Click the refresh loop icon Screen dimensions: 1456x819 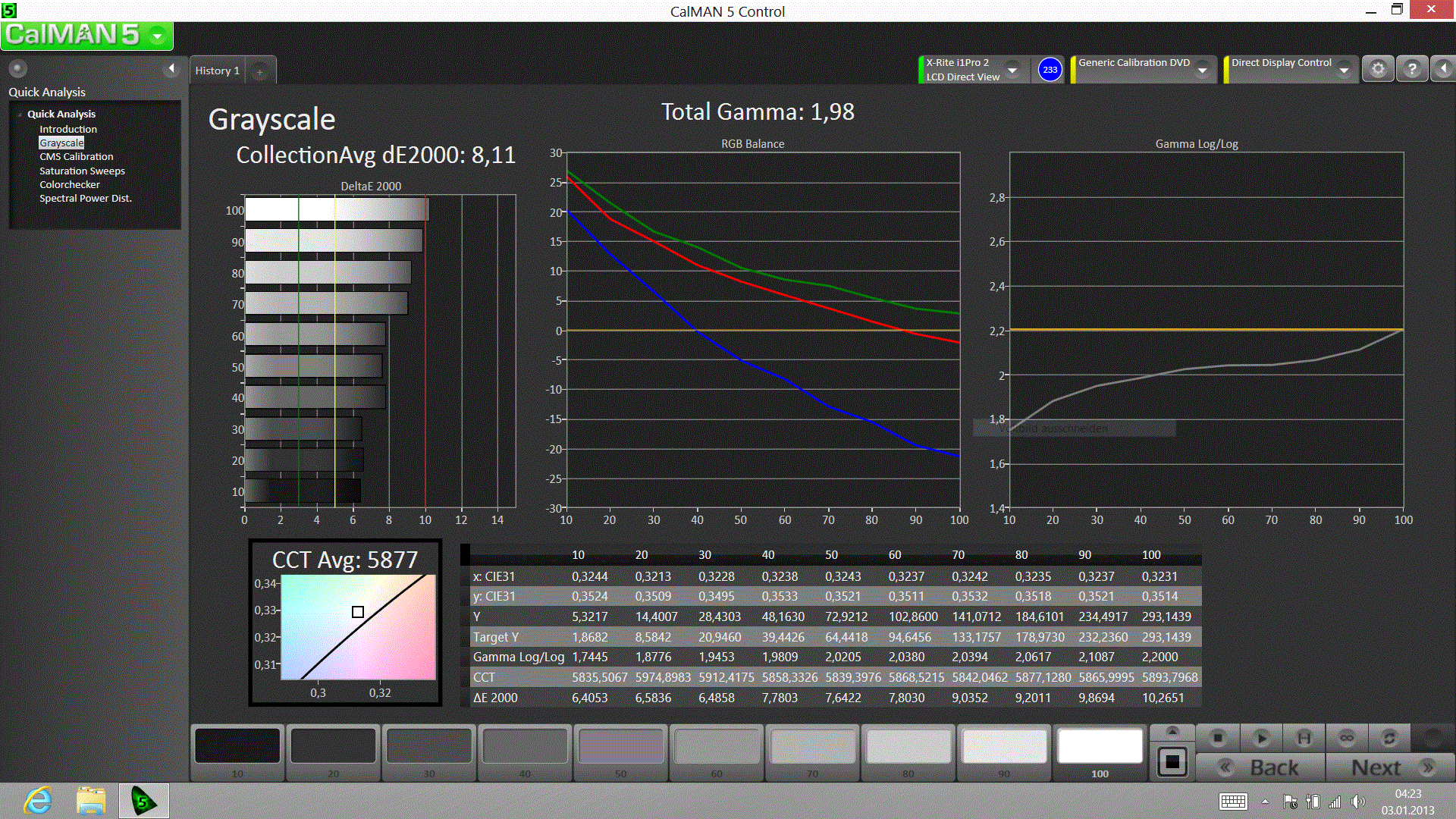click(x=1389, y=737)
